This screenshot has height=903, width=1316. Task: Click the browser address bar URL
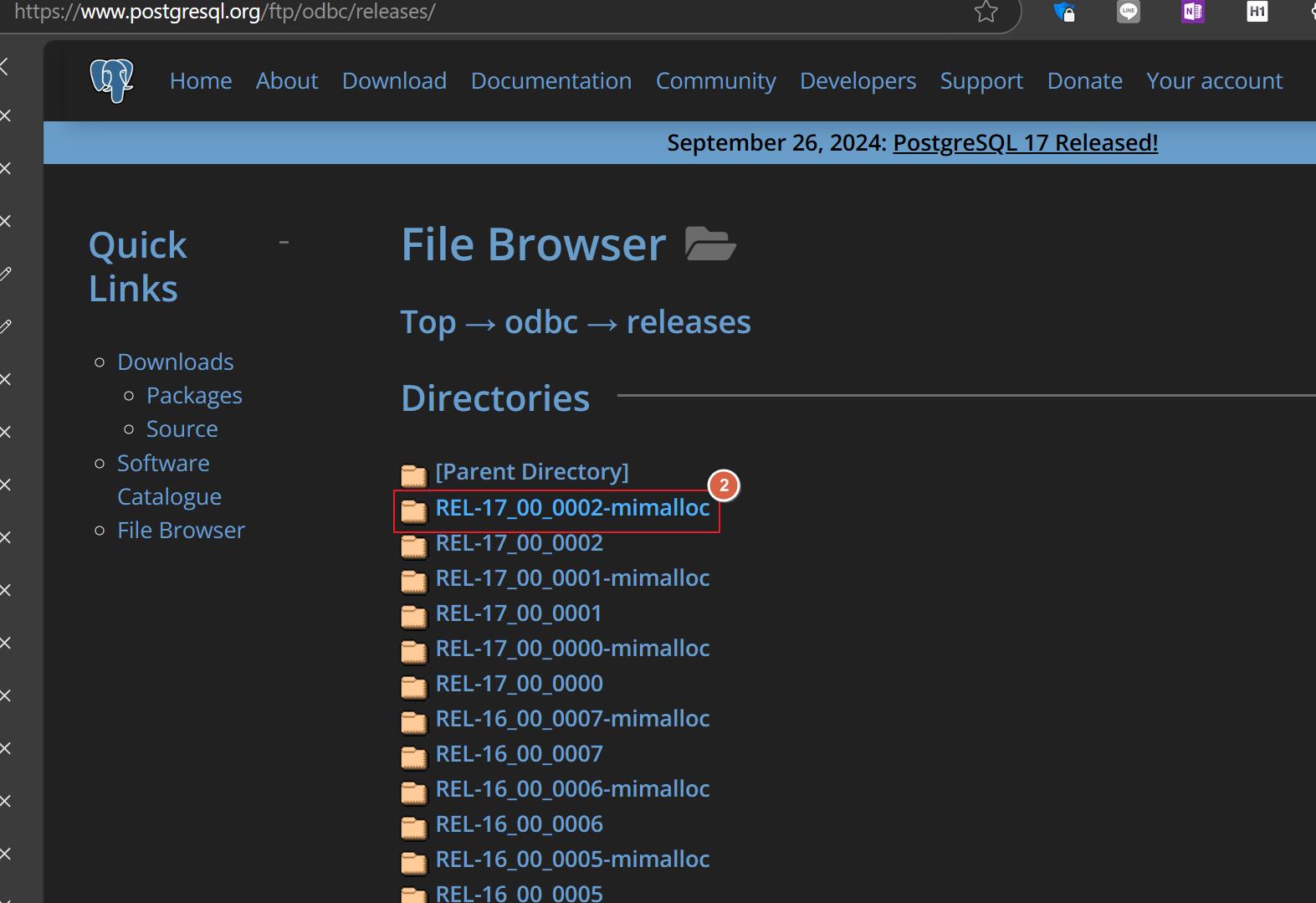coord(224,12)
